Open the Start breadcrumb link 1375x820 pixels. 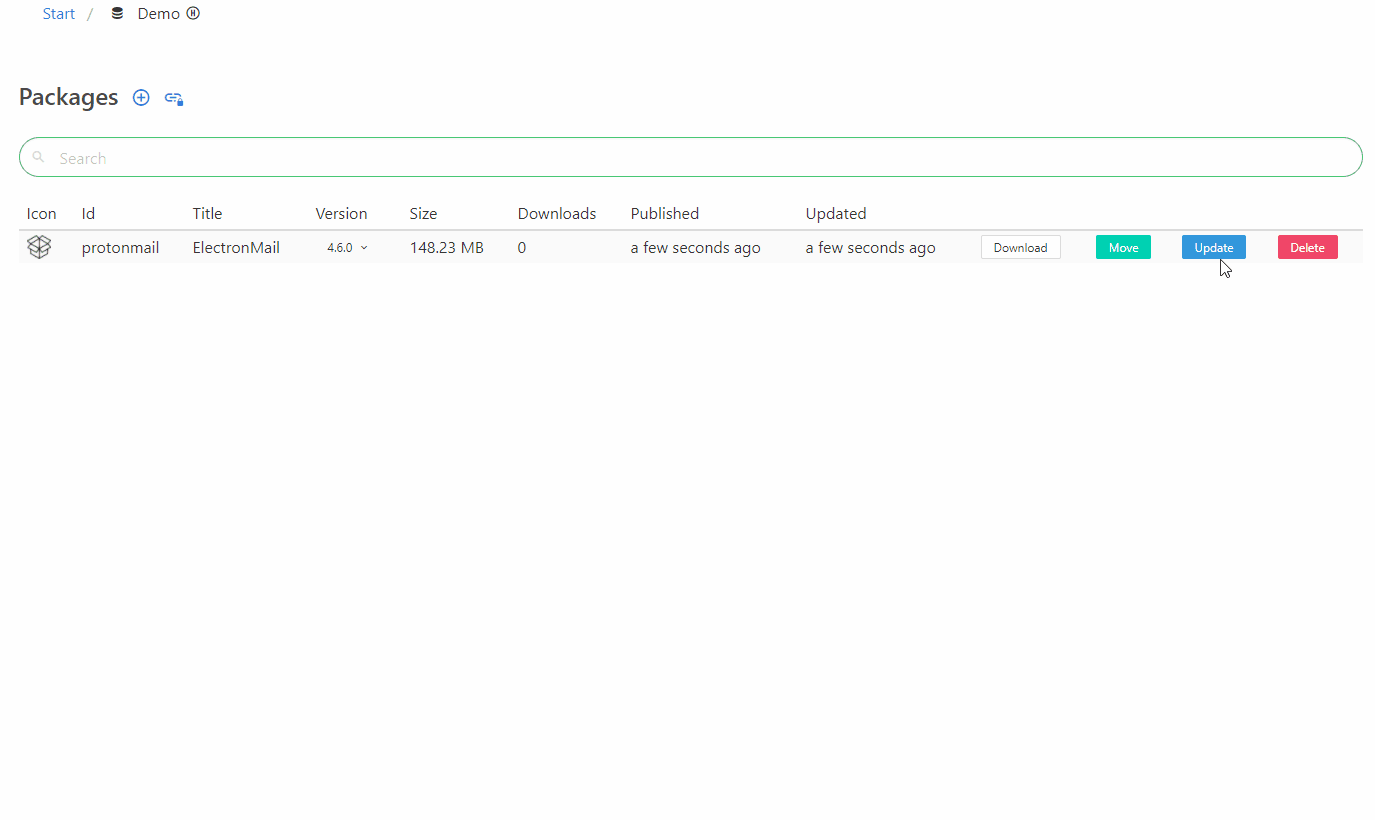point(59,14)
